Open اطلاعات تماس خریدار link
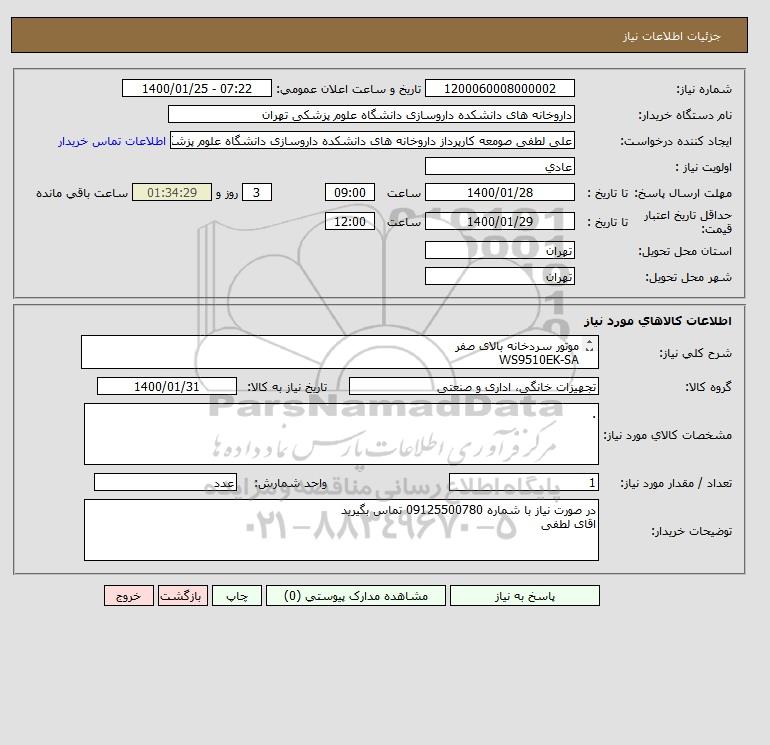 112,141
